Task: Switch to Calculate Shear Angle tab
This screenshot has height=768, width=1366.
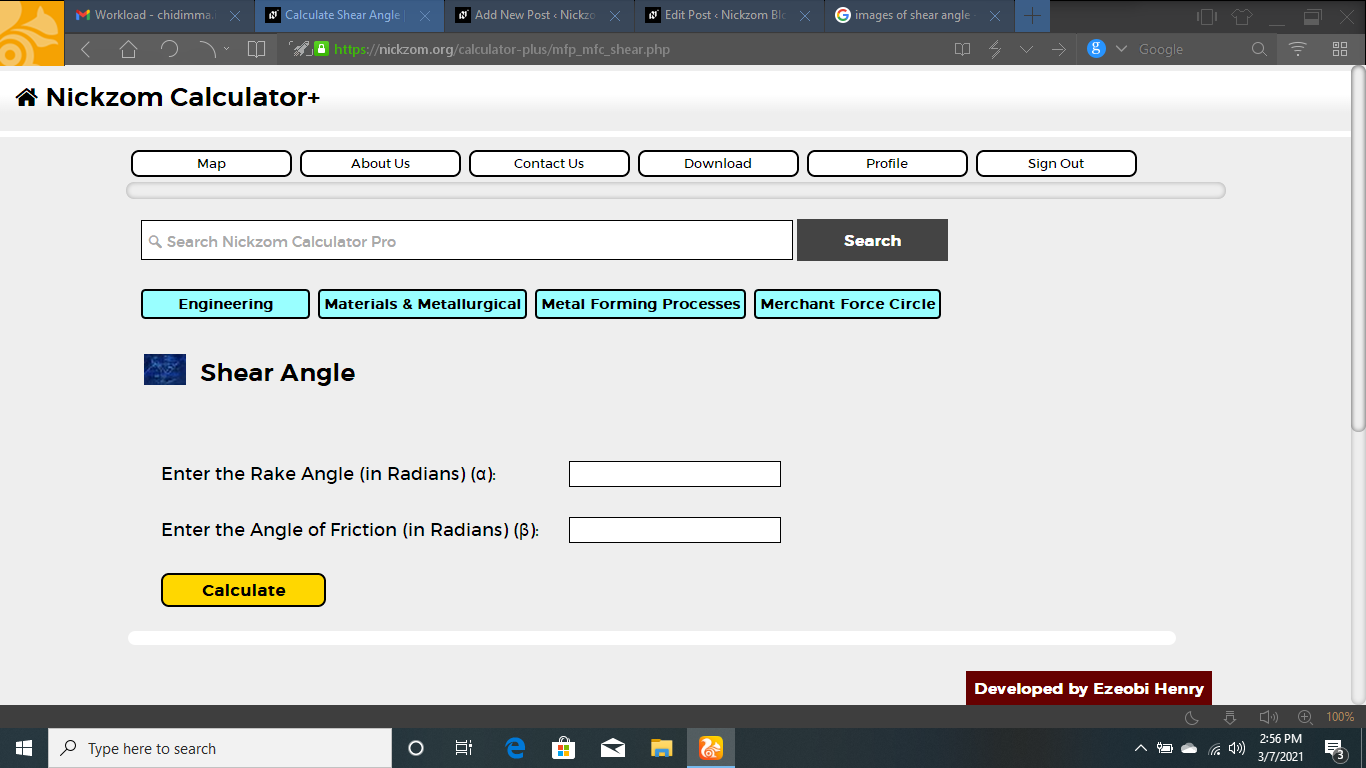Action: coord(350,15)
